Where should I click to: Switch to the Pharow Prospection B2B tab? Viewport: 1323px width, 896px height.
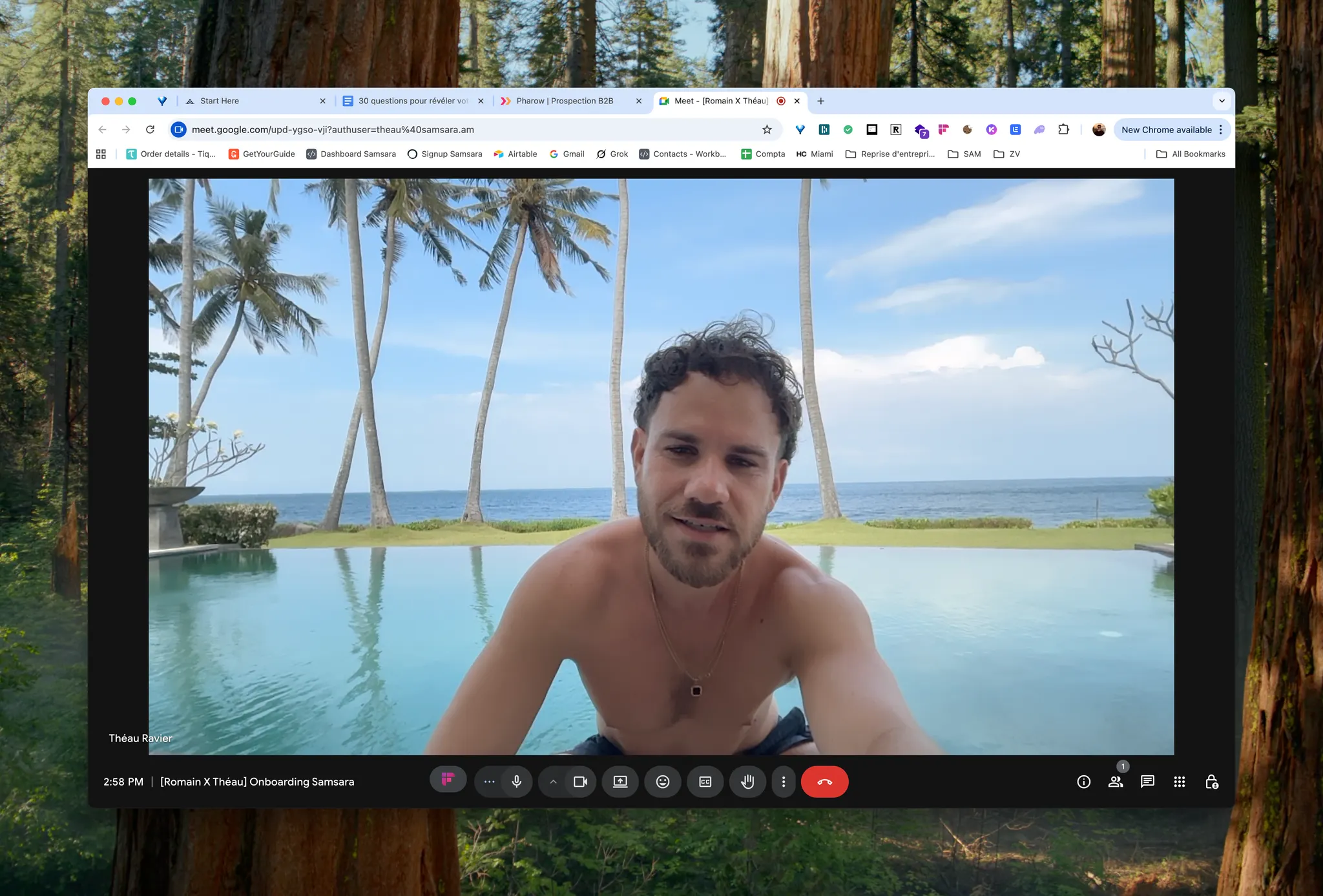coord(565,101)
